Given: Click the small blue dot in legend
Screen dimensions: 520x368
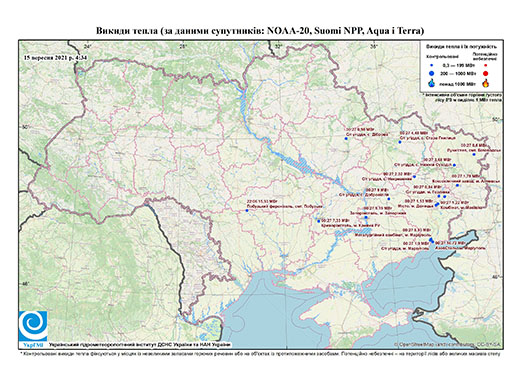Looking at the screenshot, I should [432, 66].
